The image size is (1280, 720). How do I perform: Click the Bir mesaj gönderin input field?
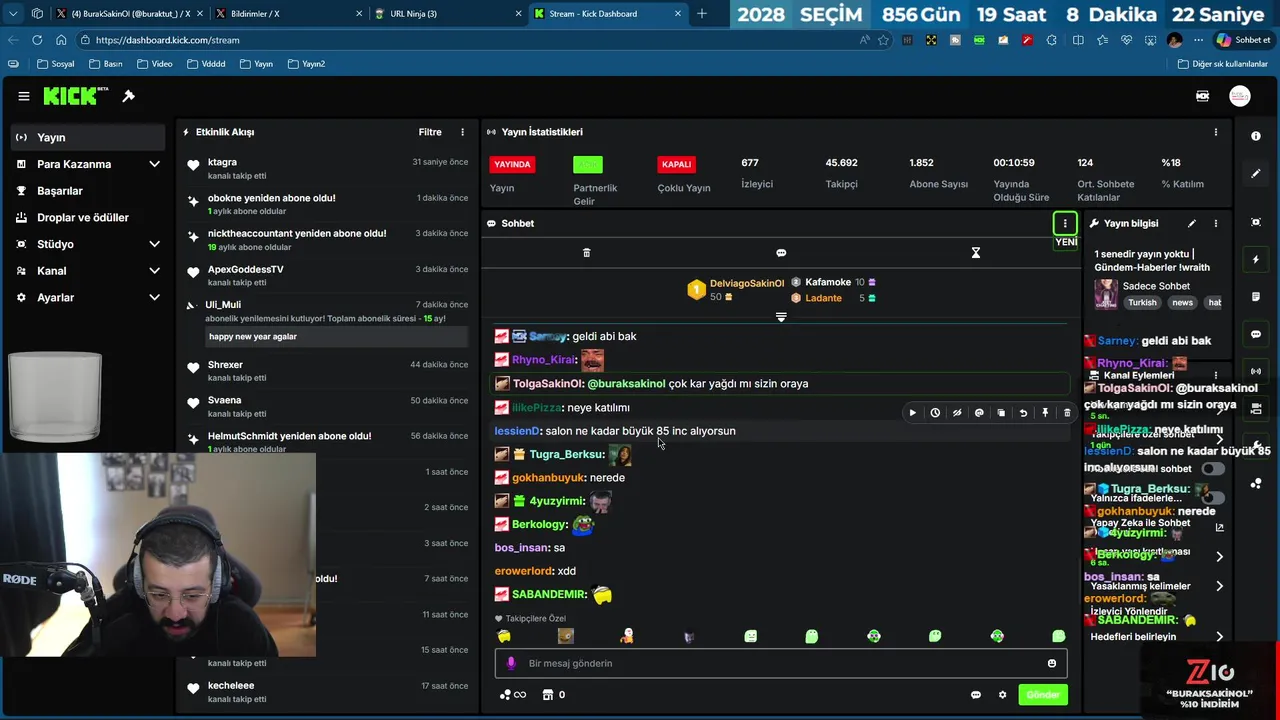pos(781,663)
